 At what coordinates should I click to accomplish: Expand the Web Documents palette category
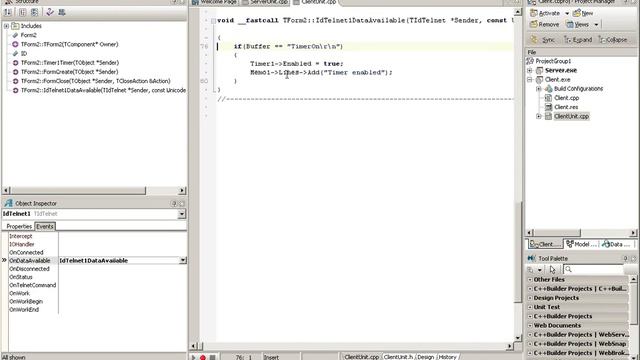530,325
